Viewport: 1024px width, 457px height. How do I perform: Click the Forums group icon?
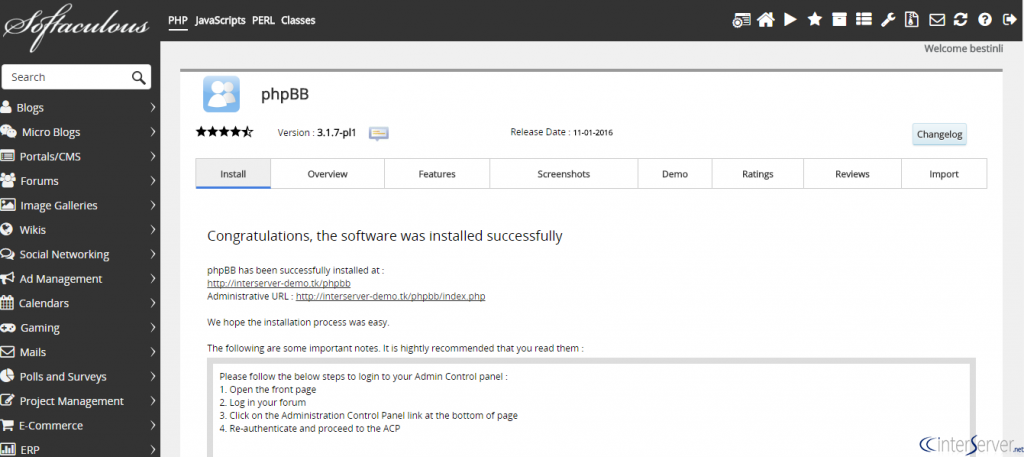coord(8,180)
